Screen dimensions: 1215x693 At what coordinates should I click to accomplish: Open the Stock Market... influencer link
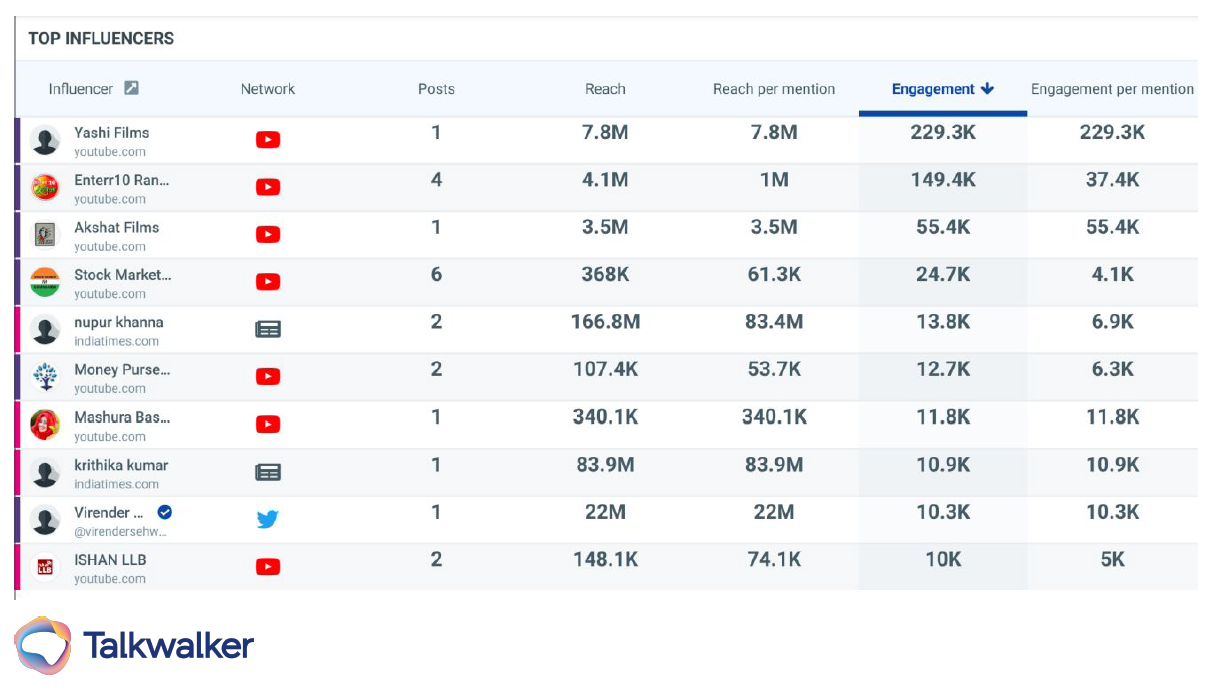click(122, 274)
